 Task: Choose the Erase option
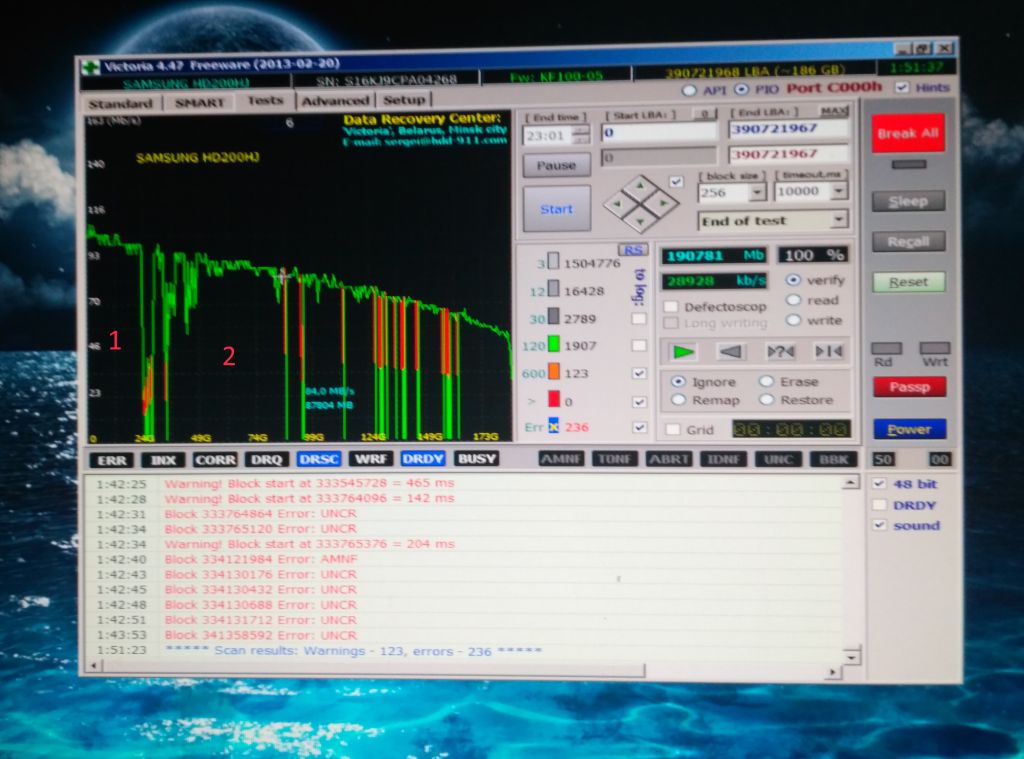point(767,381)
